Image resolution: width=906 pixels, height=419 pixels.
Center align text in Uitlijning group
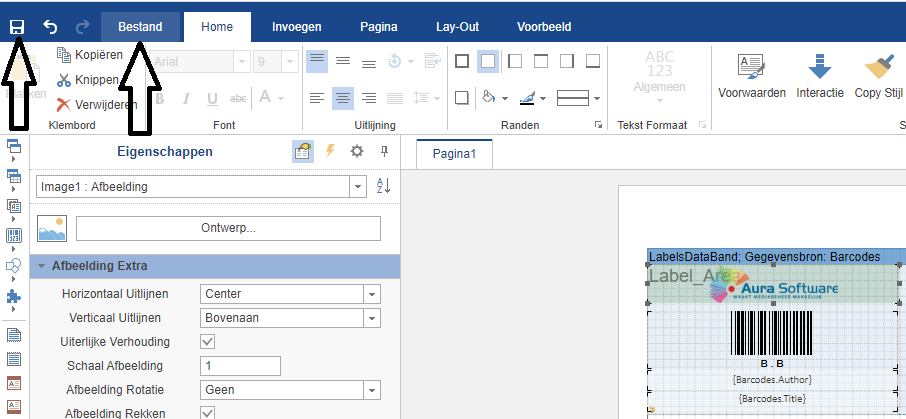(343, 98)
